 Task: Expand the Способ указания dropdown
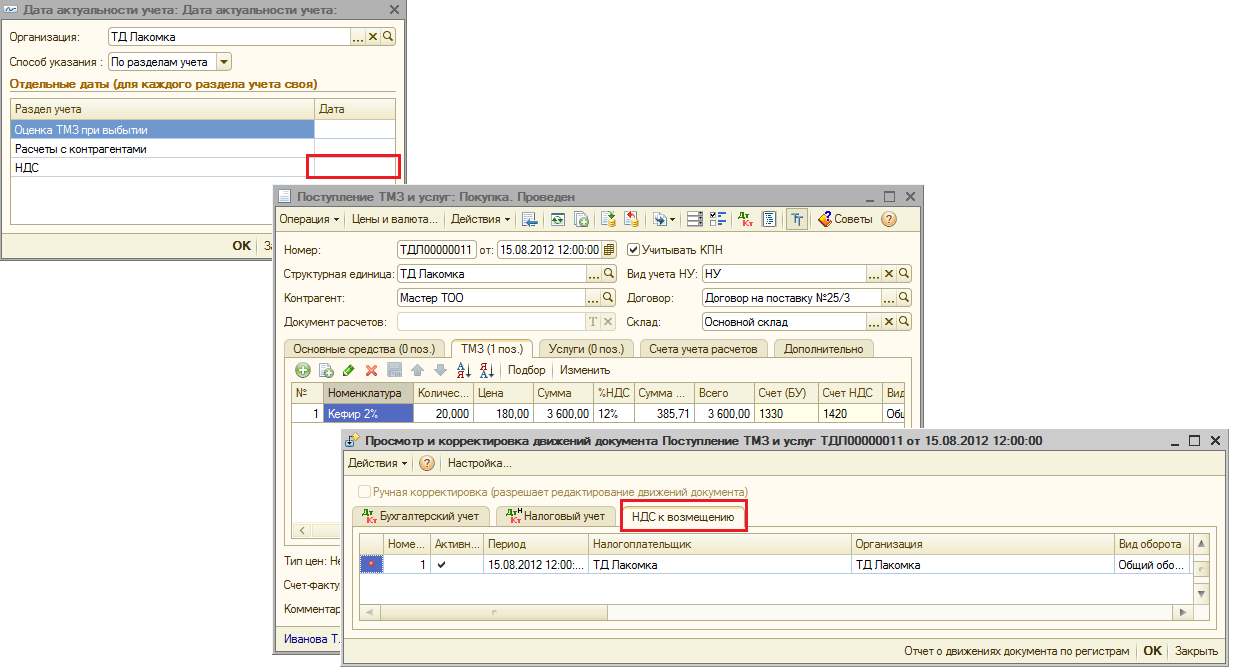(224, 62)
